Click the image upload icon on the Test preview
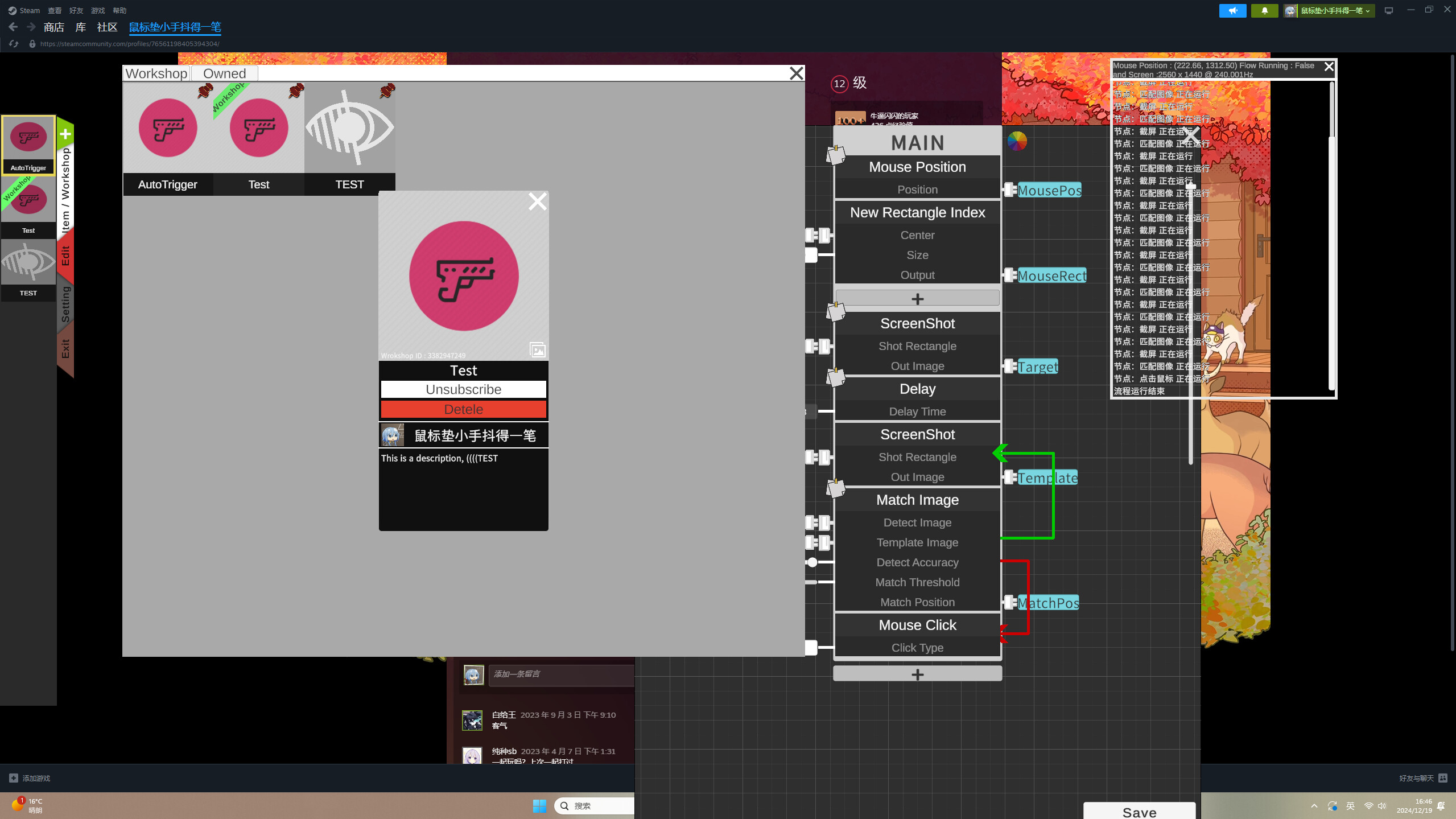 tap(537, 349)
